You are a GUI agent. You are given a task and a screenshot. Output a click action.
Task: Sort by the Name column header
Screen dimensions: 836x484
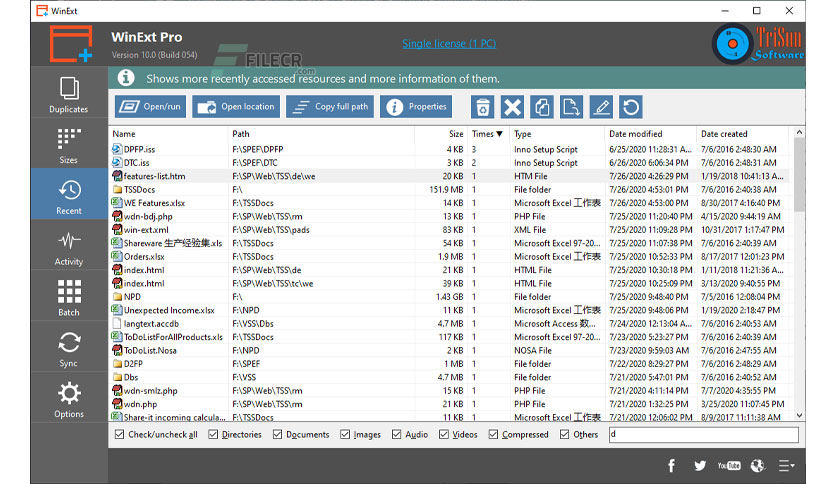168,134
